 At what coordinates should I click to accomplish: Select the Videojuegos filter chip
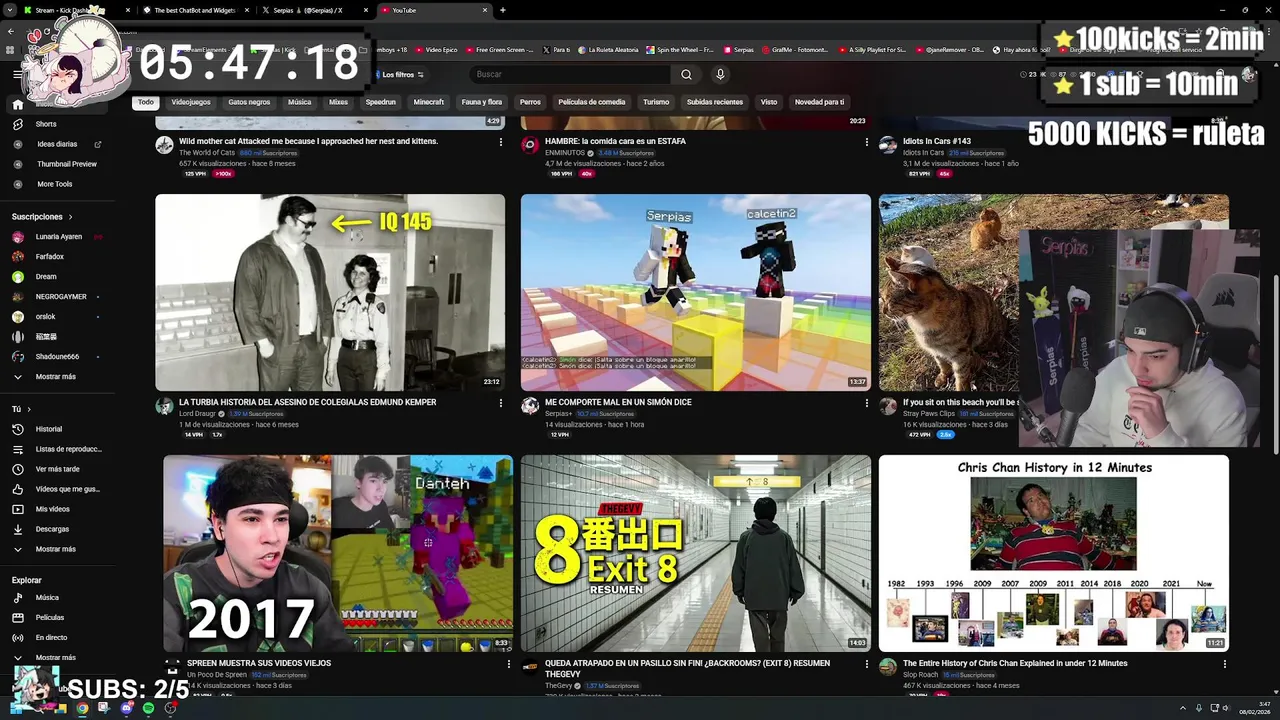(191, 102)
